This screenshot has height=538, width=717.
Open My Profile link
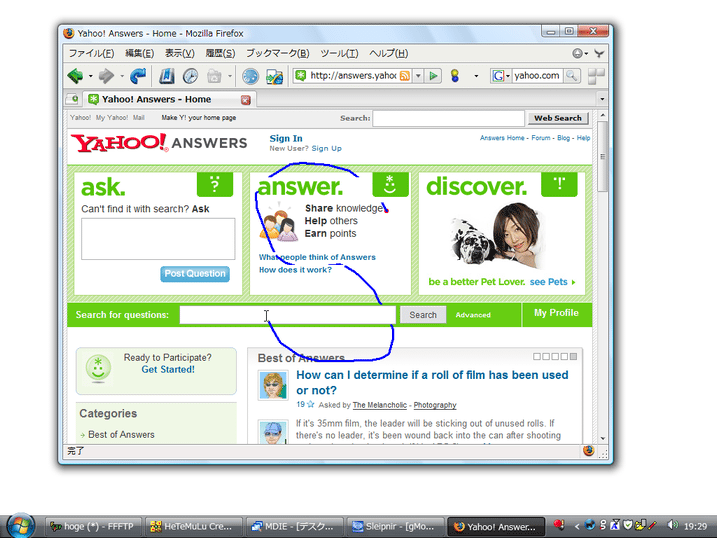[556, 313]
